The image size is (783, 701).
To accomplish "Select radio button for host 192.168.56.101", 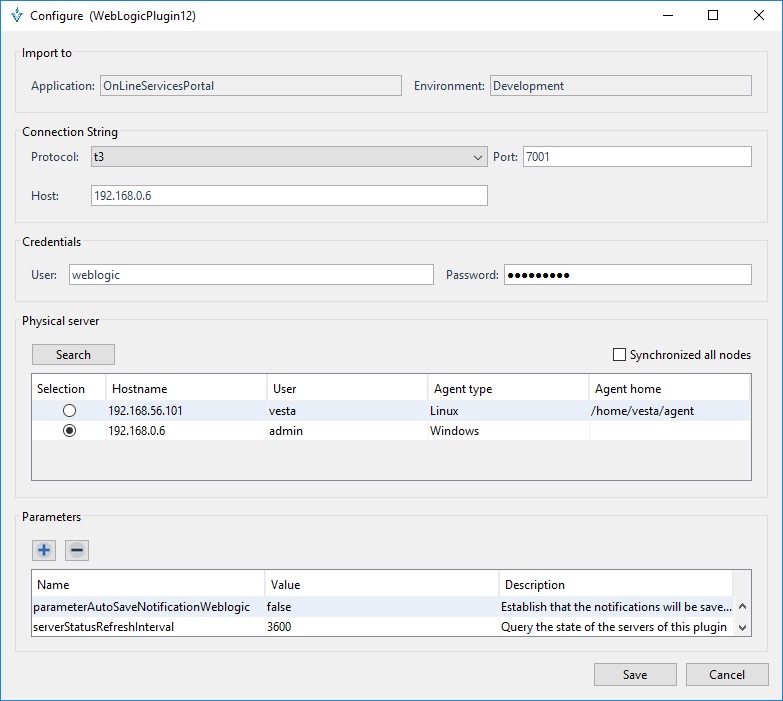I will pos(69,410).
